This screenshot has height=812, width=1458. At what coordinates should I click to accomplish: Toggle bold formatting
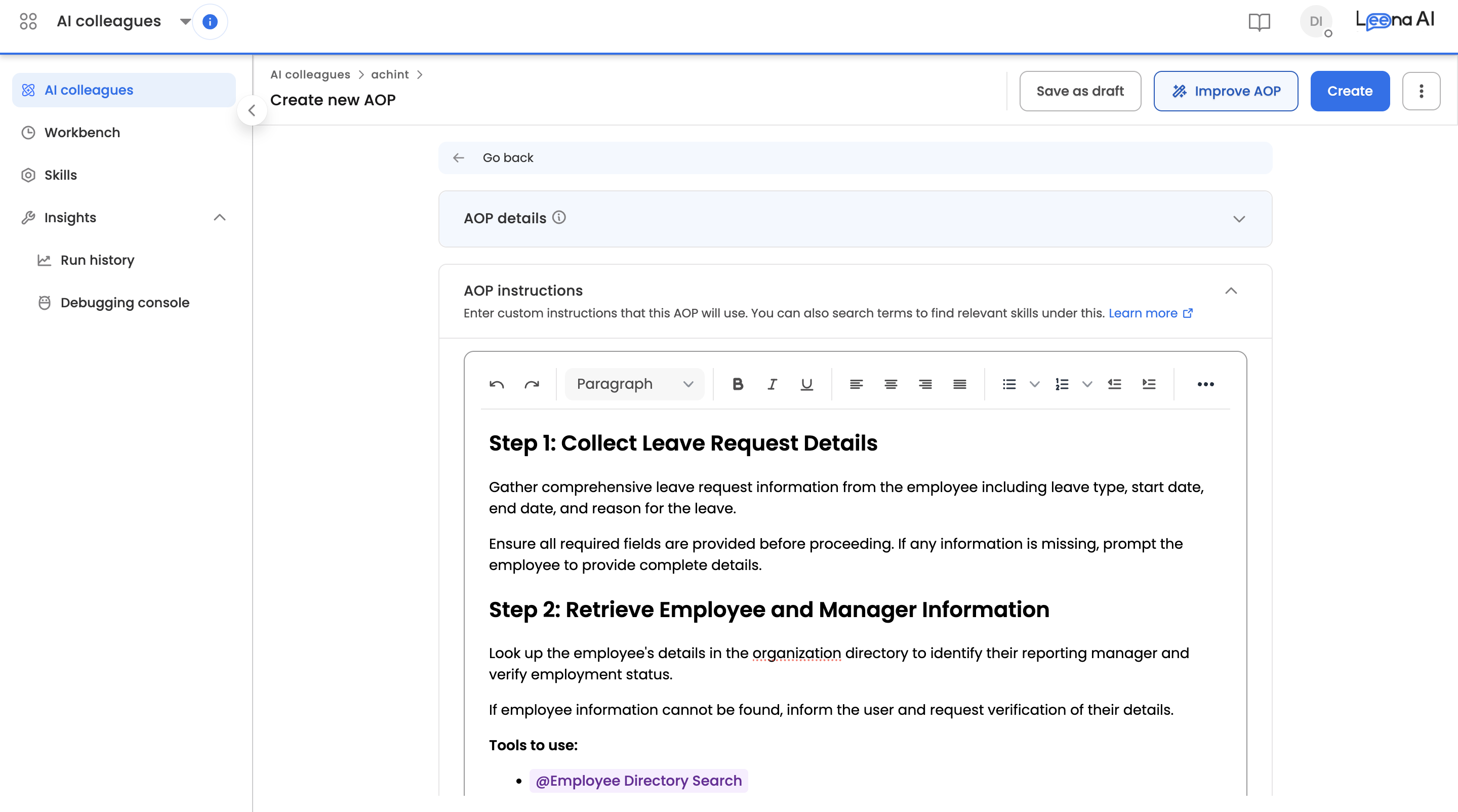[x=738, y=384]
